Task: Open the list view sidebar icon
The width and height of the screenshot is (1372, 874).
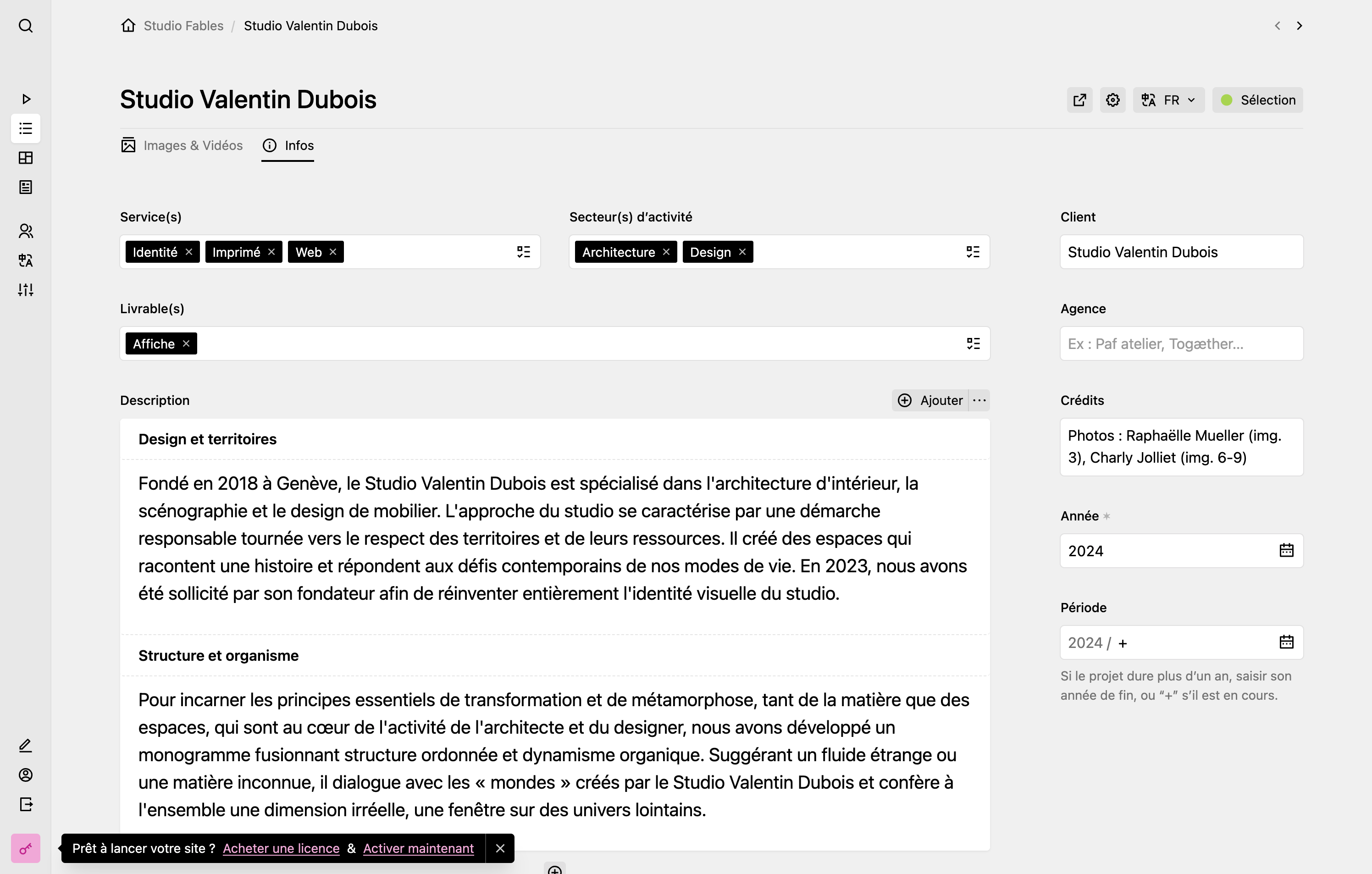Action: [26, 128]
